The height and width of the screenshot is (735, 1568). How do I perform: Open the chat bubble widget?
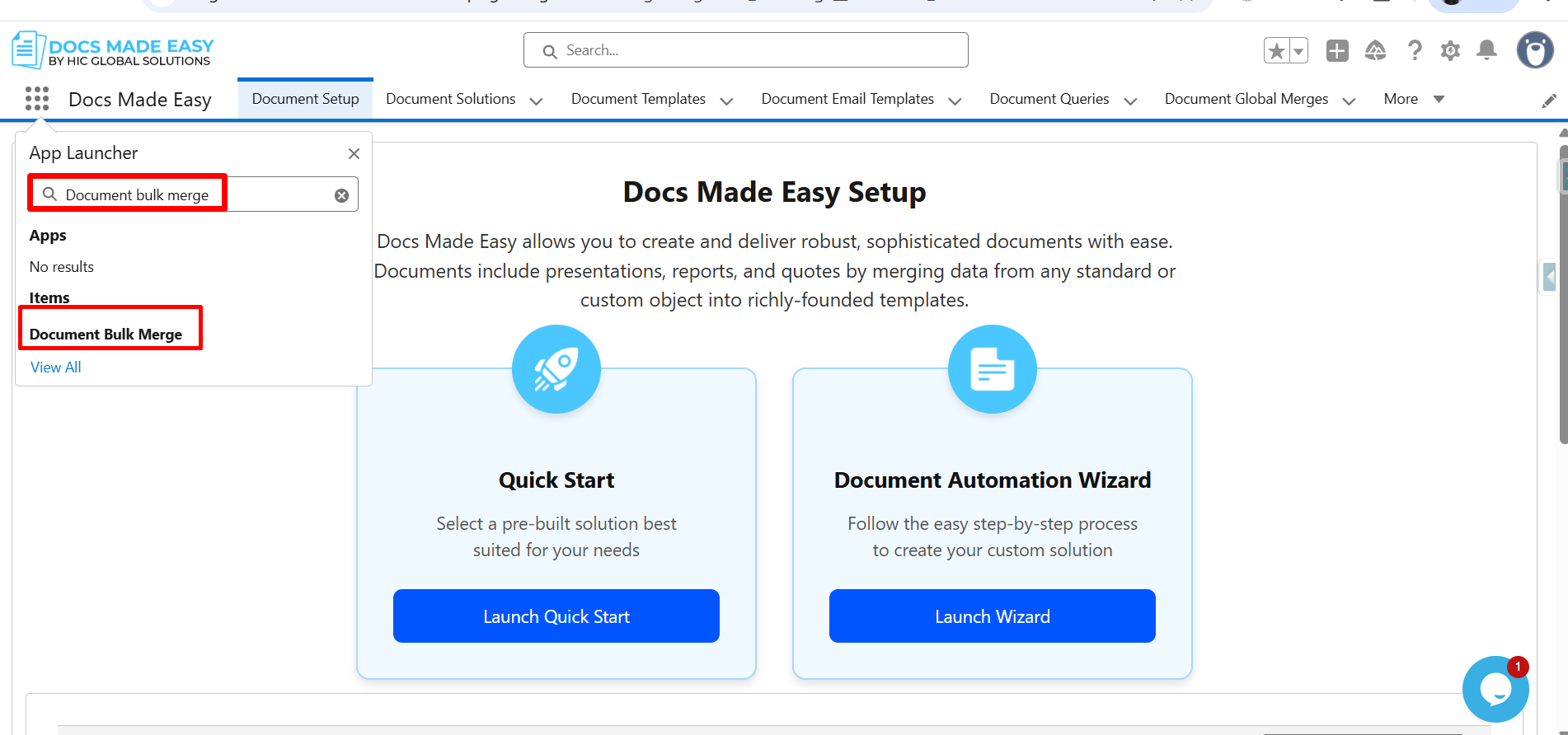(1495, 689)
